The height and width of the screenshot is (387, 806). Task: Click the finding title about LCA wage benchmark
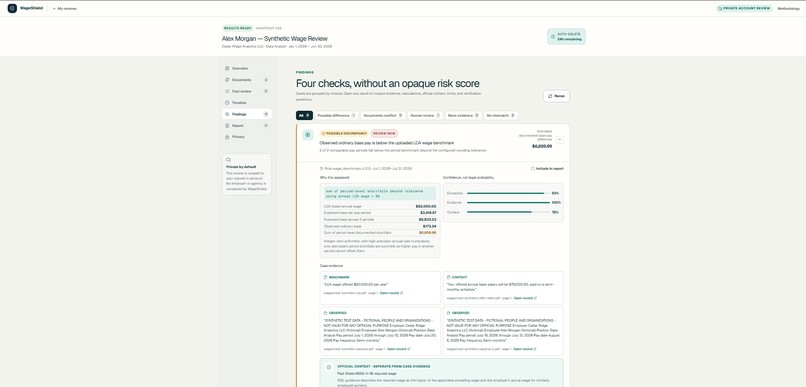[x=387, y=142]
